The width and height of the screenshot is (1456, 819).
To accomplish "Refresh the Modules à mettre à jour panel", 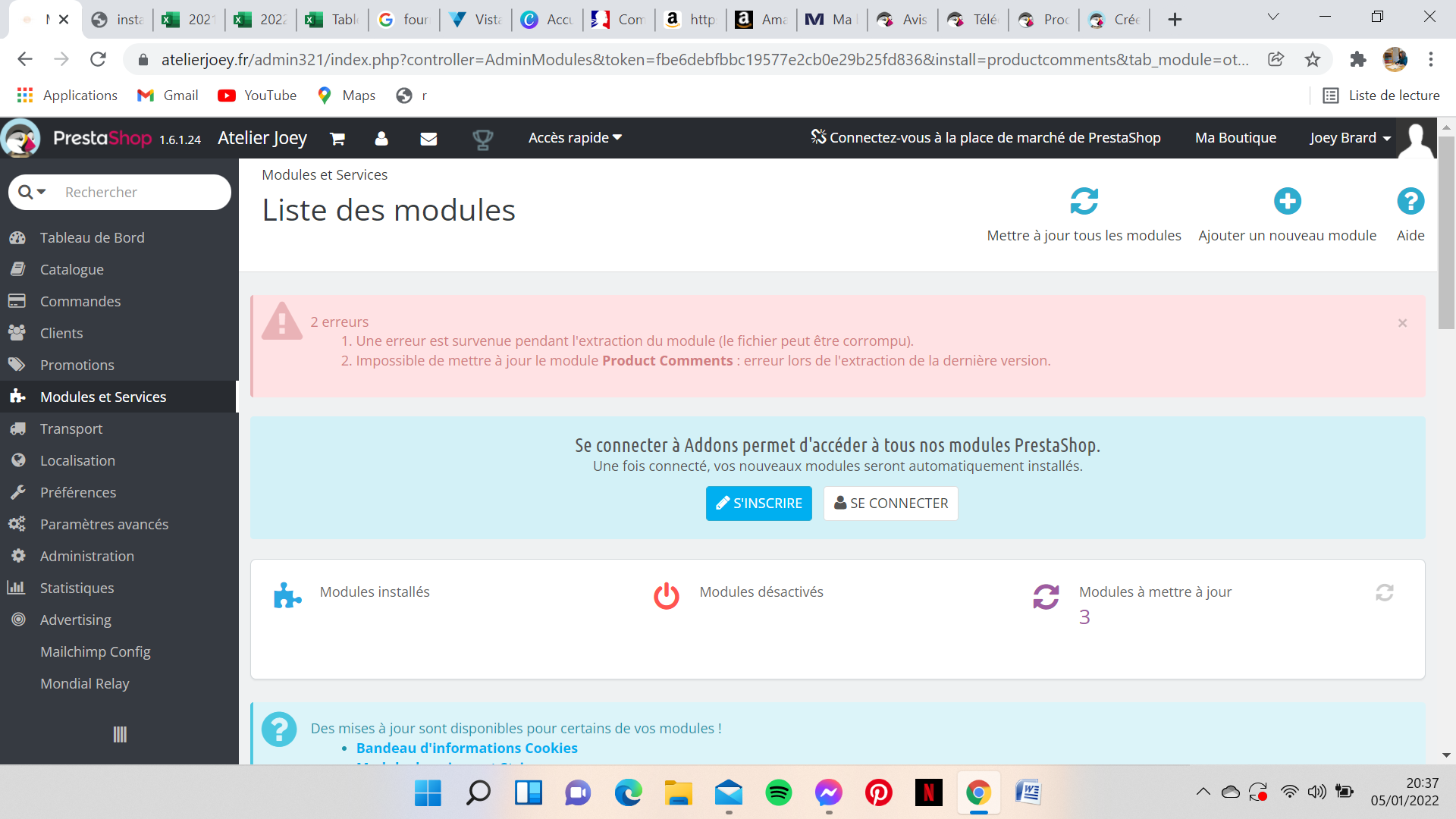I will [x=1385, y=592].
